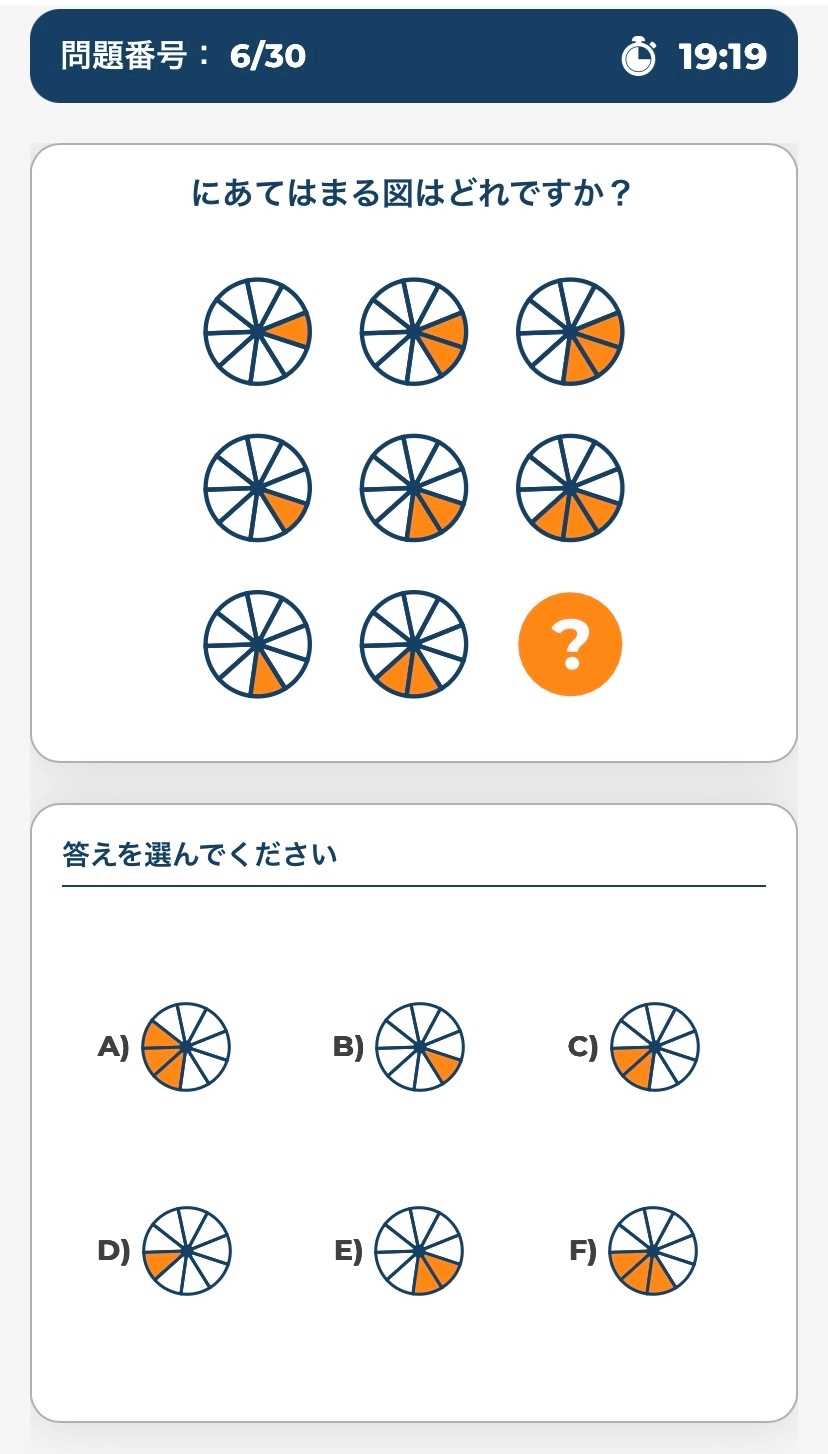Image resolution: width=828 pixels, height=1454 pixels.
Task: Click the 問題番号 6/30 counter
Action: click(184, 56)
